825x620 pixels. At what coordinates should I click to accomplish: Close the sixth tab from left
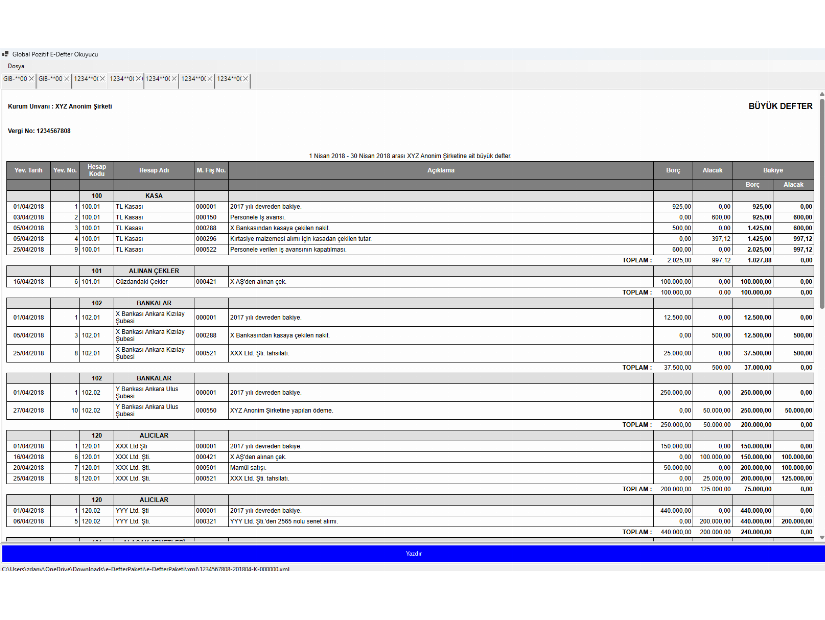pyautogui.click(x=210, y=78)
